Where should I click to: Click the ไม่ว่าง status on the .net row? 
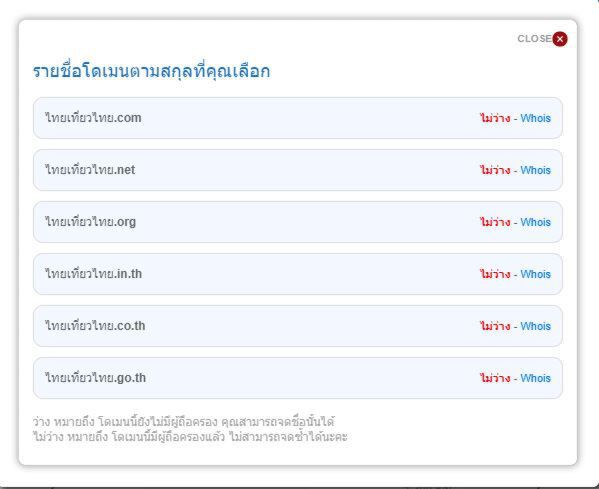(x=495, y=170)
